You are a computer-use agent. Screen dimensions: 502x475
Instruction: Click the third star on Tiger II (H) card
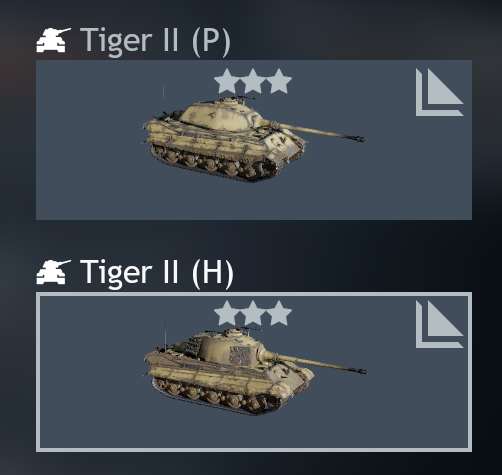click(x=279, y=313)
